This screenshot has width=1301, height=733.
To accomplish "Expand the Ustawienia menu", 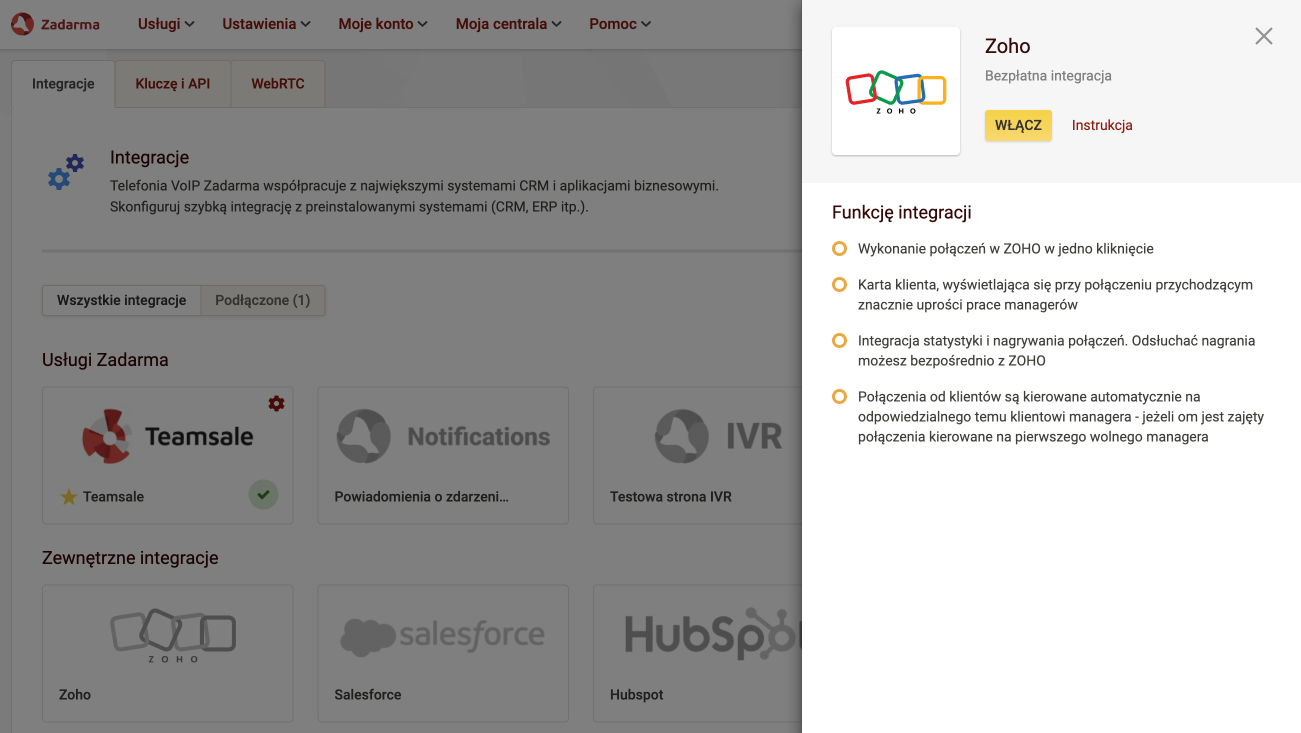I will point(266,24).
